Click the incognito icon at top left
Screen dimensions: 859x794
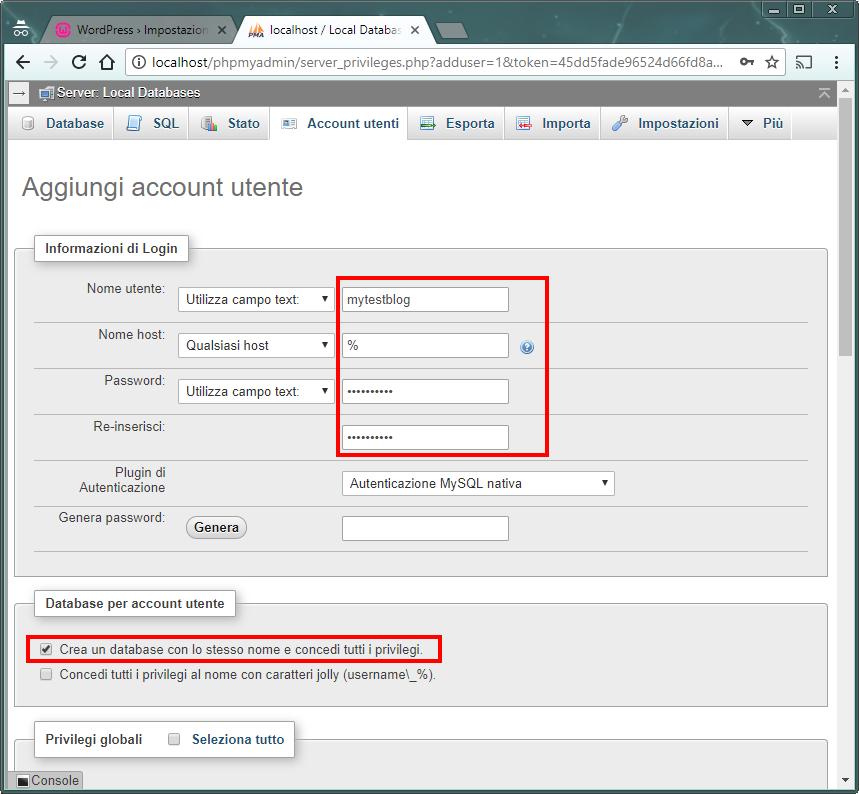point(21,28)
